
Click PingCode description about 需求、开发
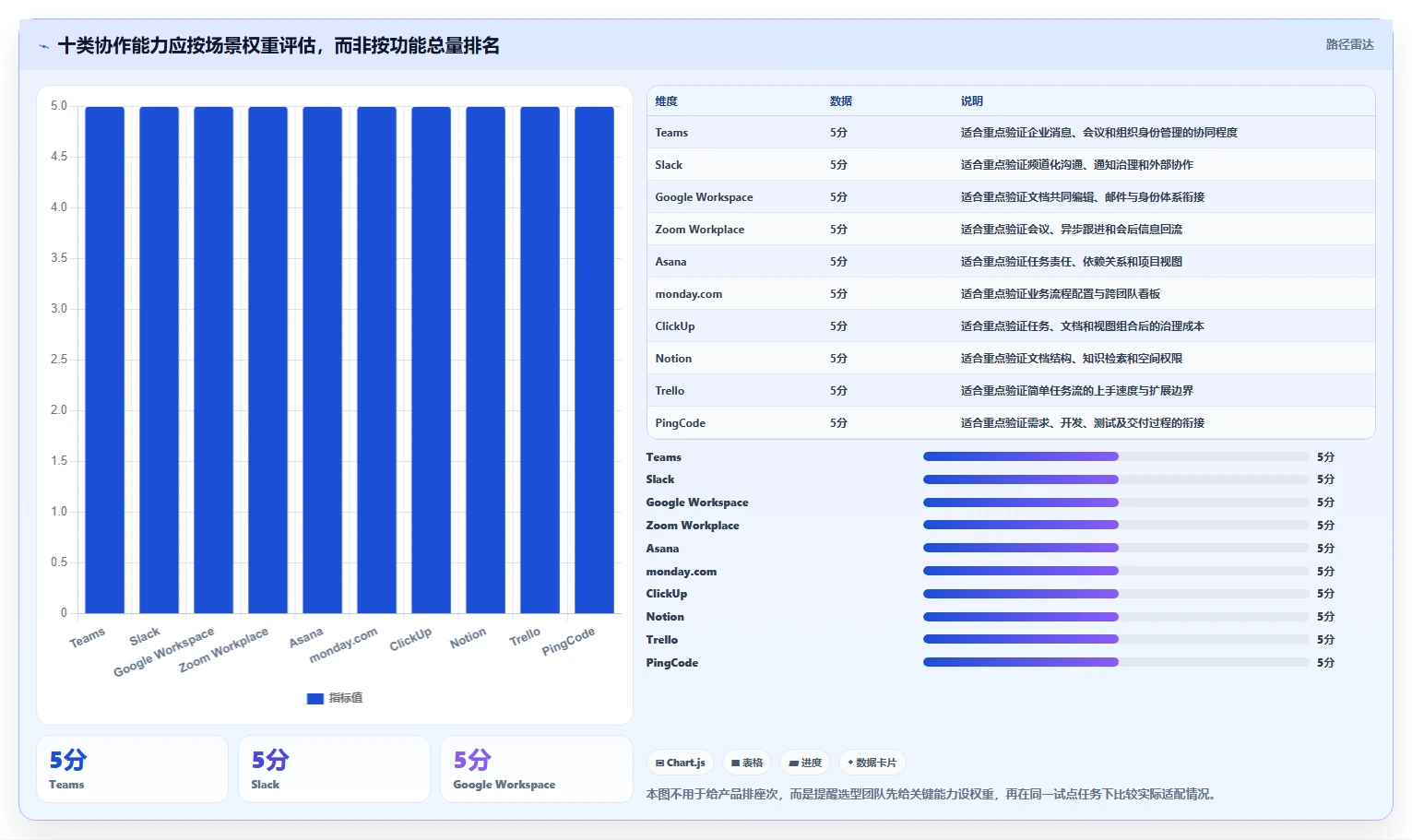(x=1082, y=423)
